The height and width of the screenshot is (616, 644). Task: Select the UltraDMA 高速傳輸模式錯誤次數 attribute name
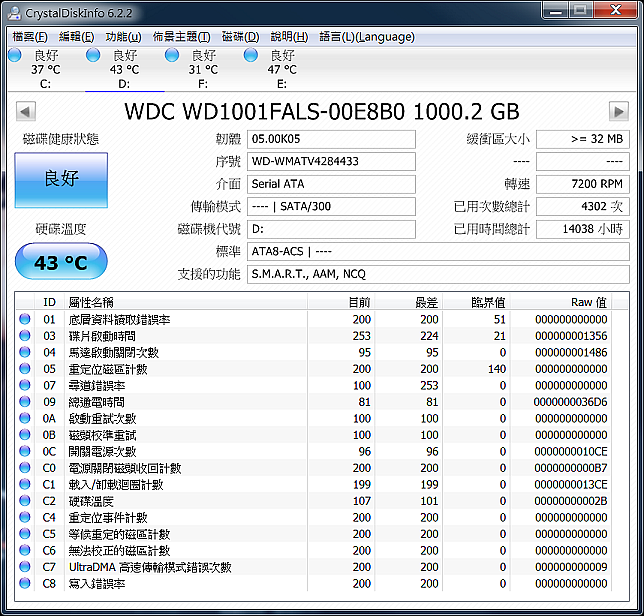tap(150, 567)
